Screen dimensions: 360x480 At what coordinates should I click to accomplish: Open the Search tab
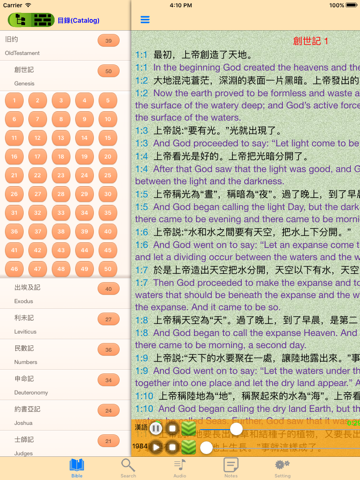(x=128, y=468)
